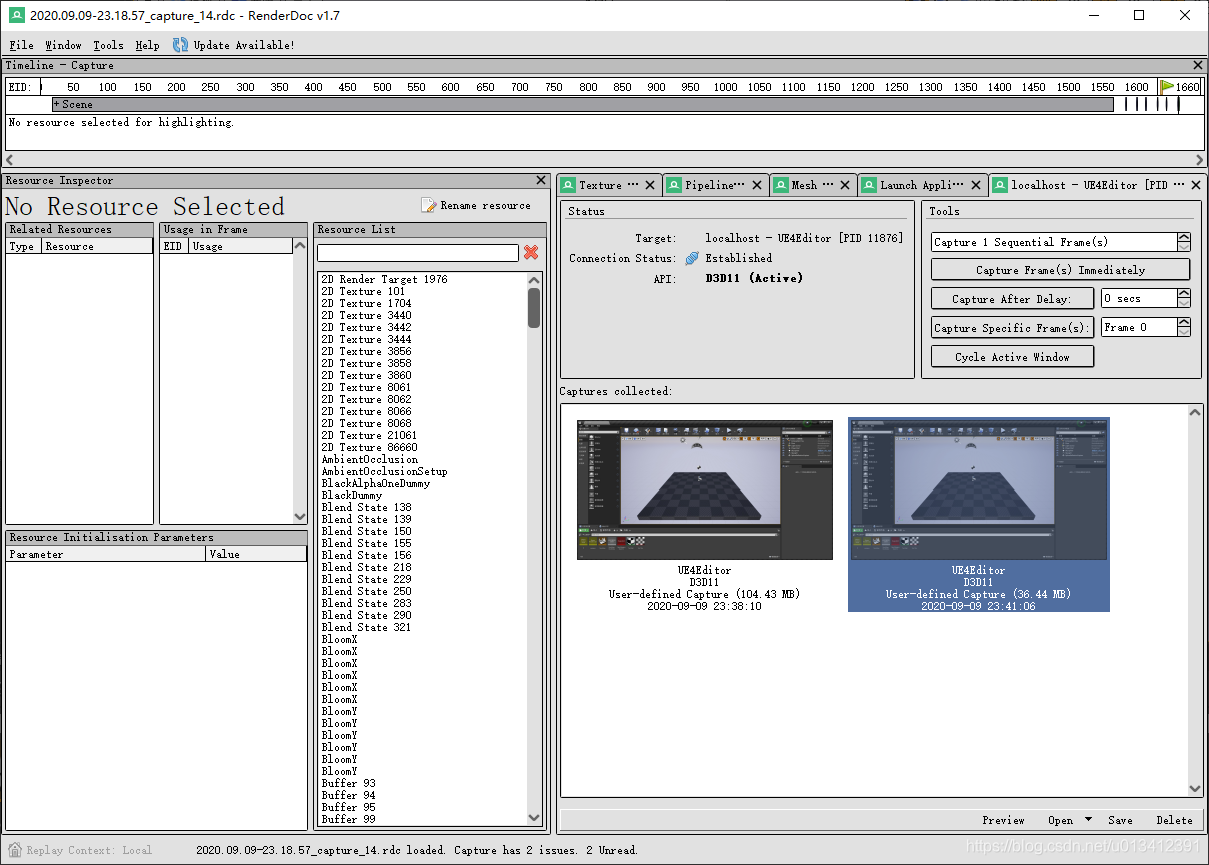The width and height of the screenshot is (1209, 865).
Task: Click the Delete button below captures
Action: tap(1174, 820)
